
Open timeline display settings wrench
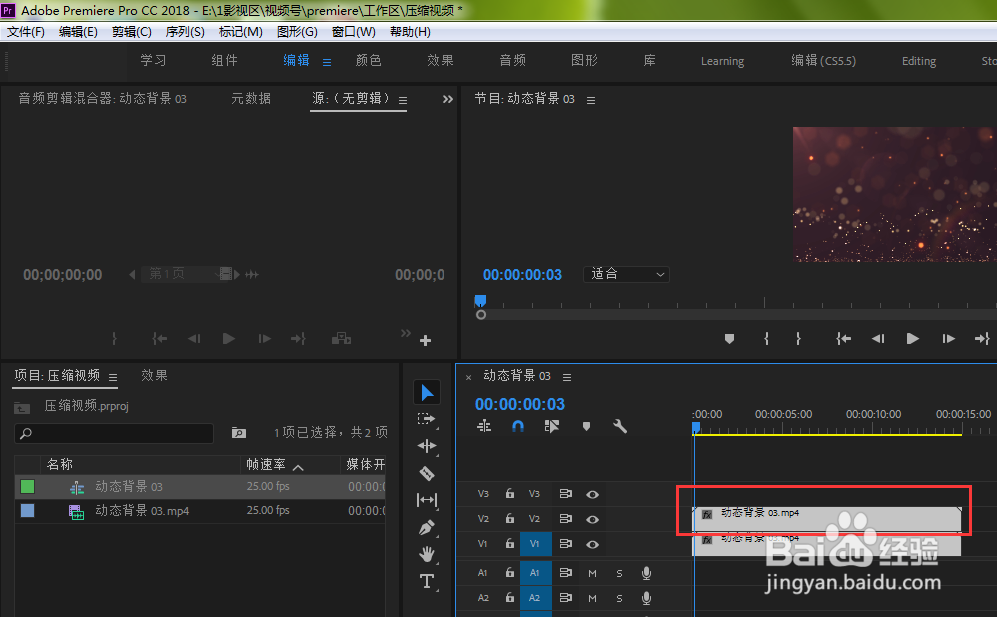tap(620, 426)
